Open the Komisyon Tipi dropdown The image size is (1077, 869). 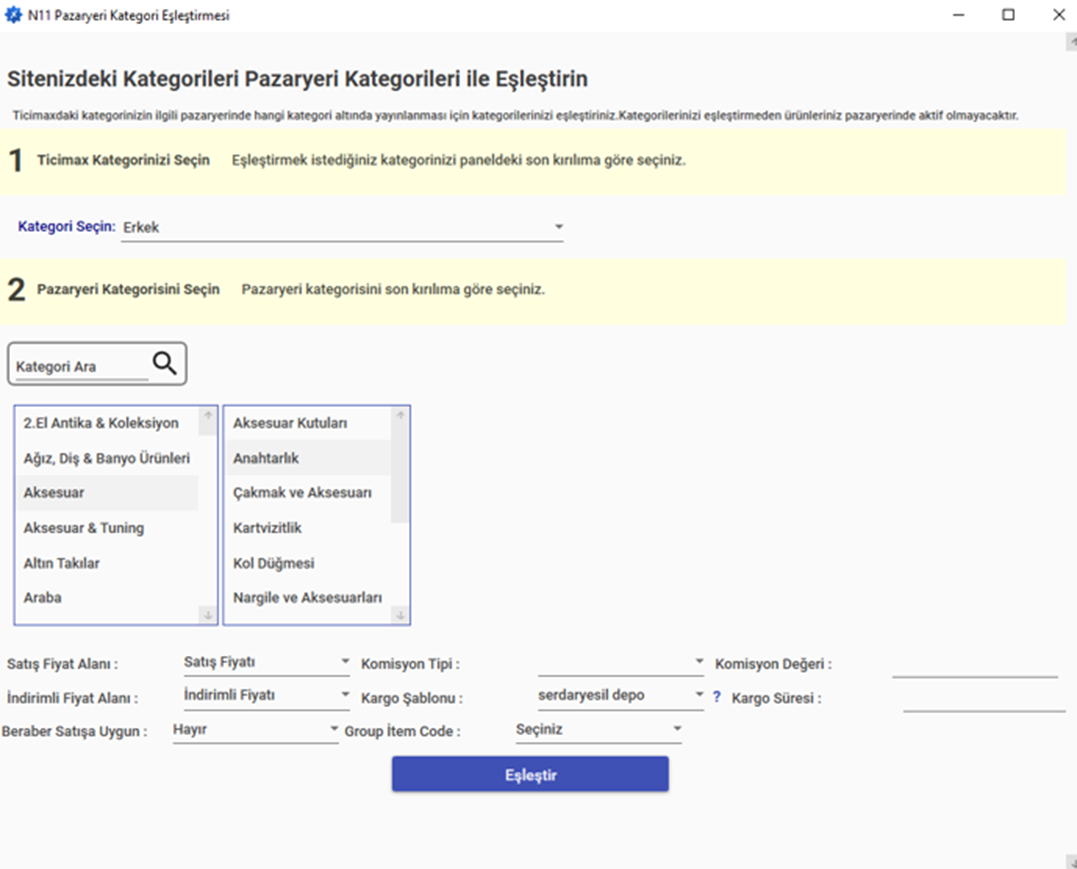tap(621, 662)
